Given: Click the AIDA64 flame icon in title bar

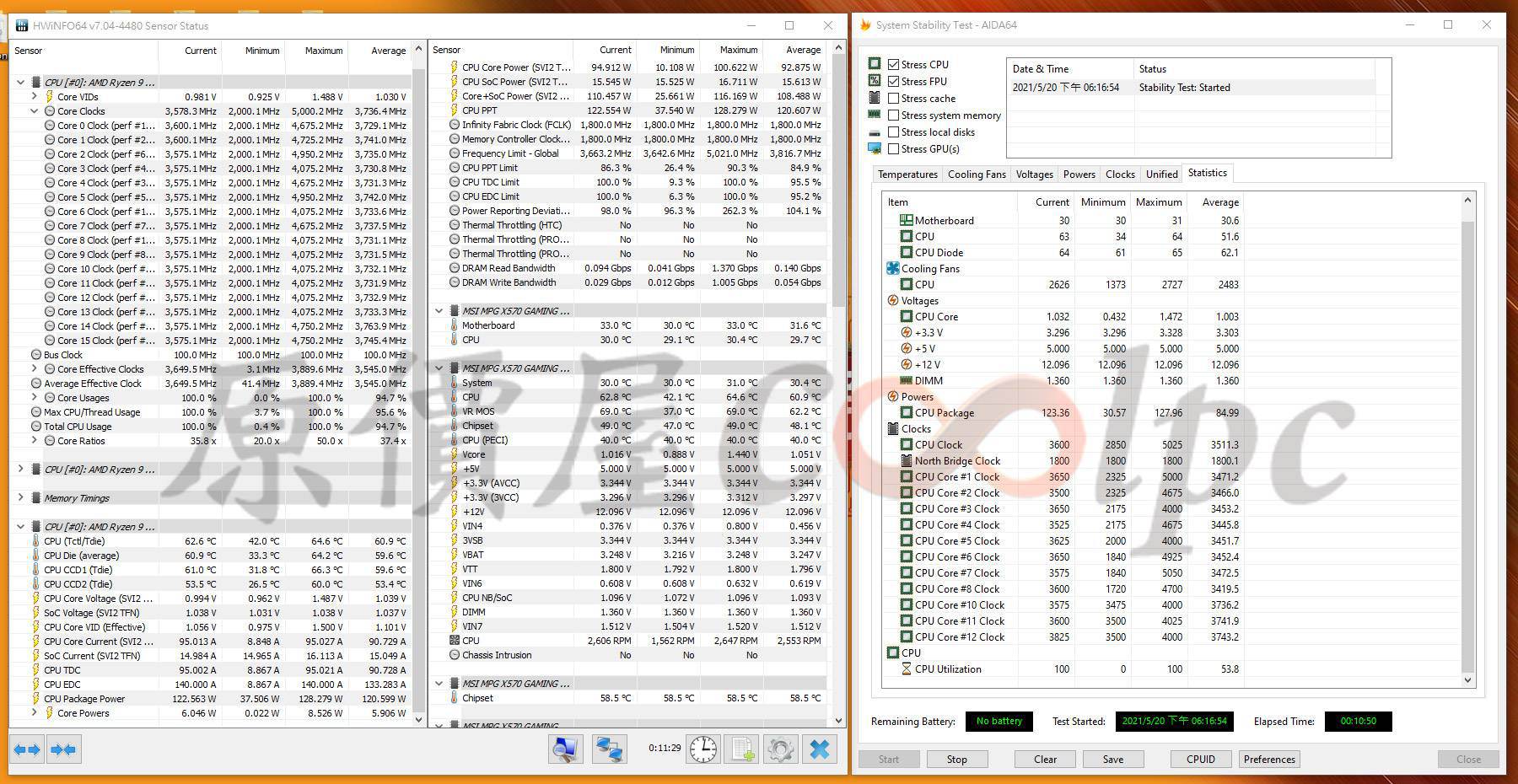Looking at the screenshot, I should coord(865,25).
